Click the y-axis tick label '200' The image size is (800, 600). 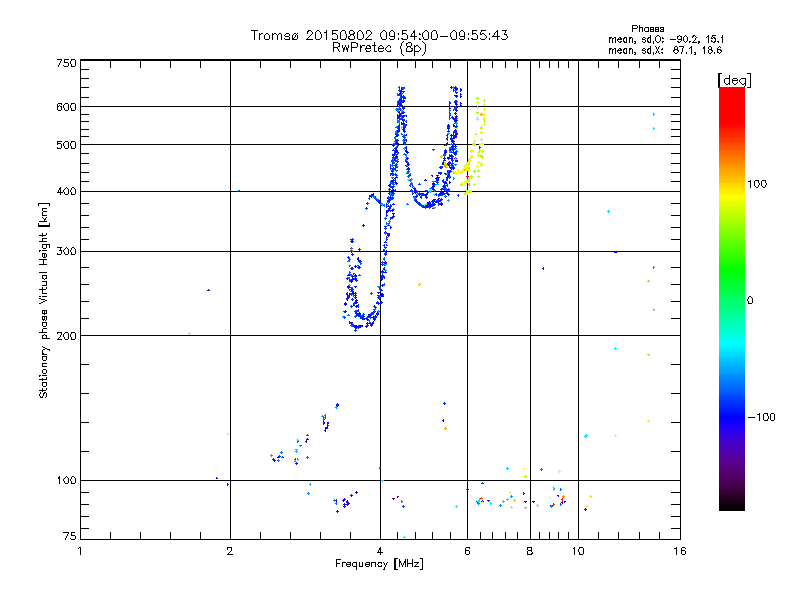click(66, 336)
